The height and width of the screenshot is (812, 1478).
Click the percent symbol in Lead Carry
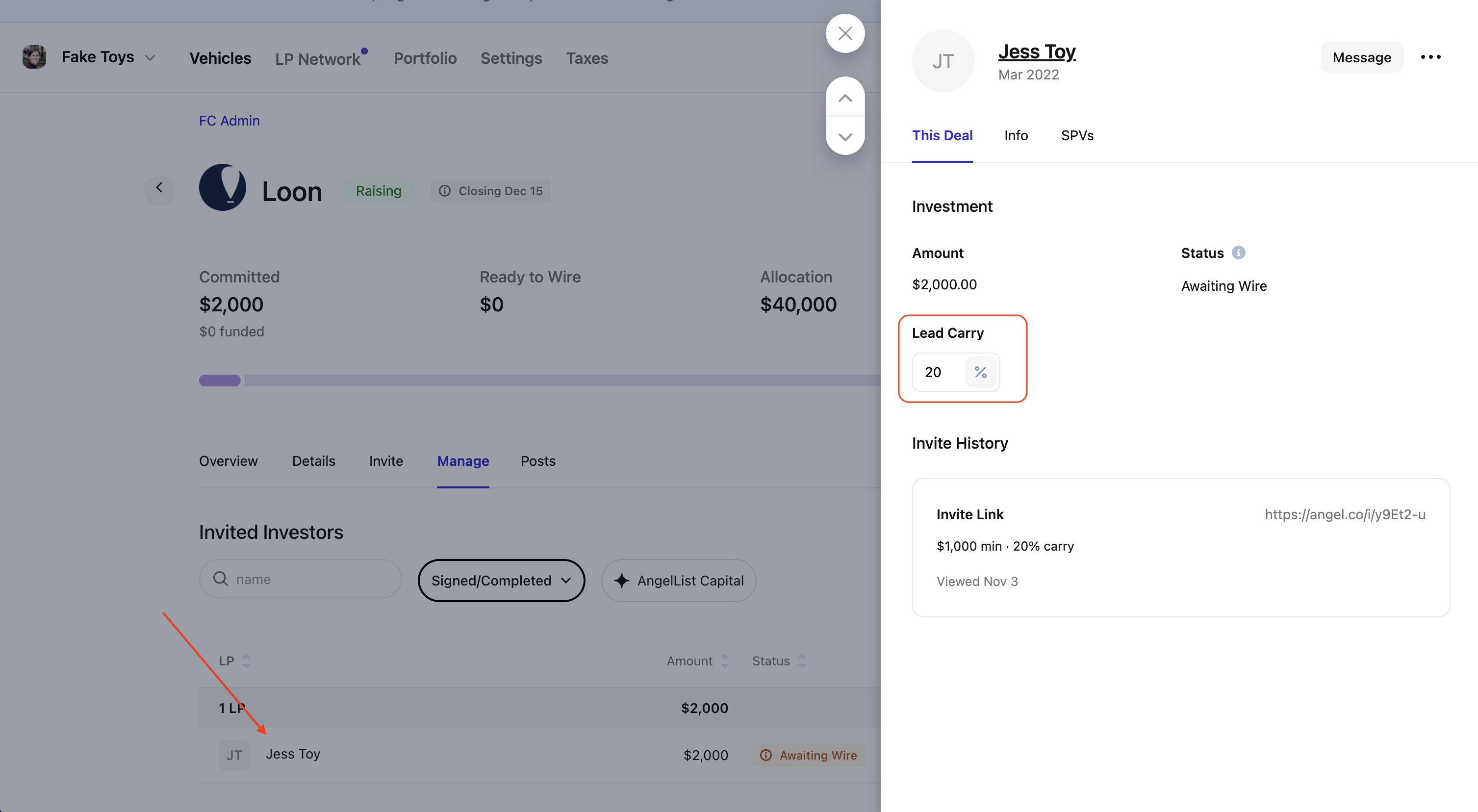981,372
